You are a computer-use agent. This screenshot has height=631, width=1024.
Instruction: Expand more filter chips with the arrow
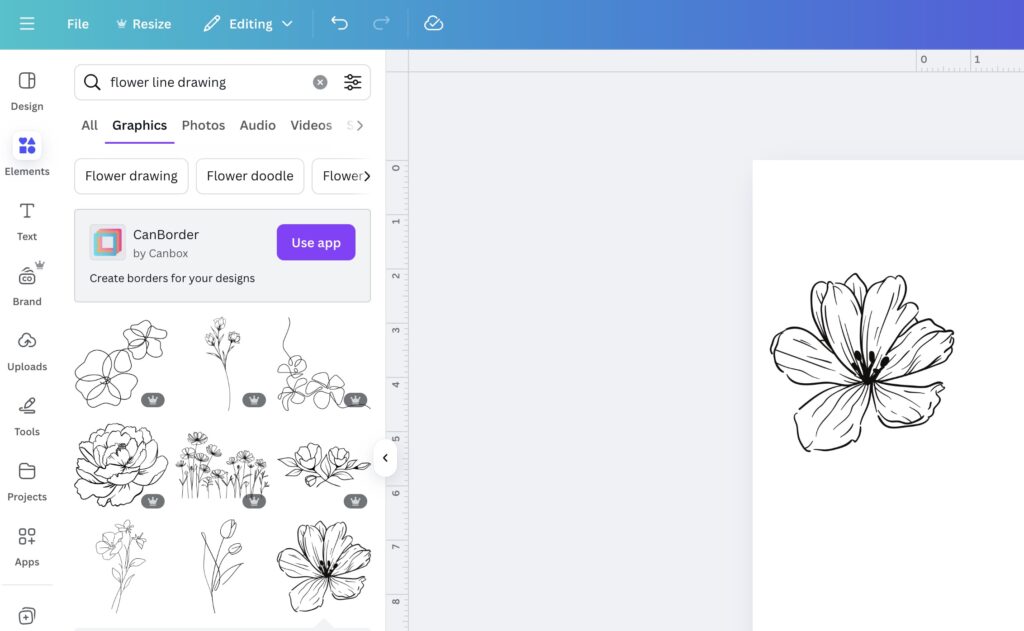coord(368,176)
